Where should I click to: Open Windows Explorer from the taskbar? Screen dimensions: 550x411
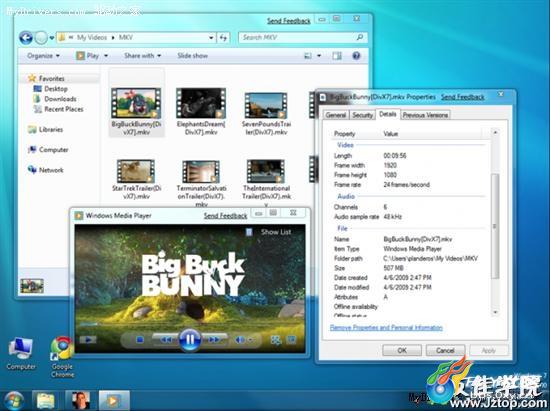(46, 400)
